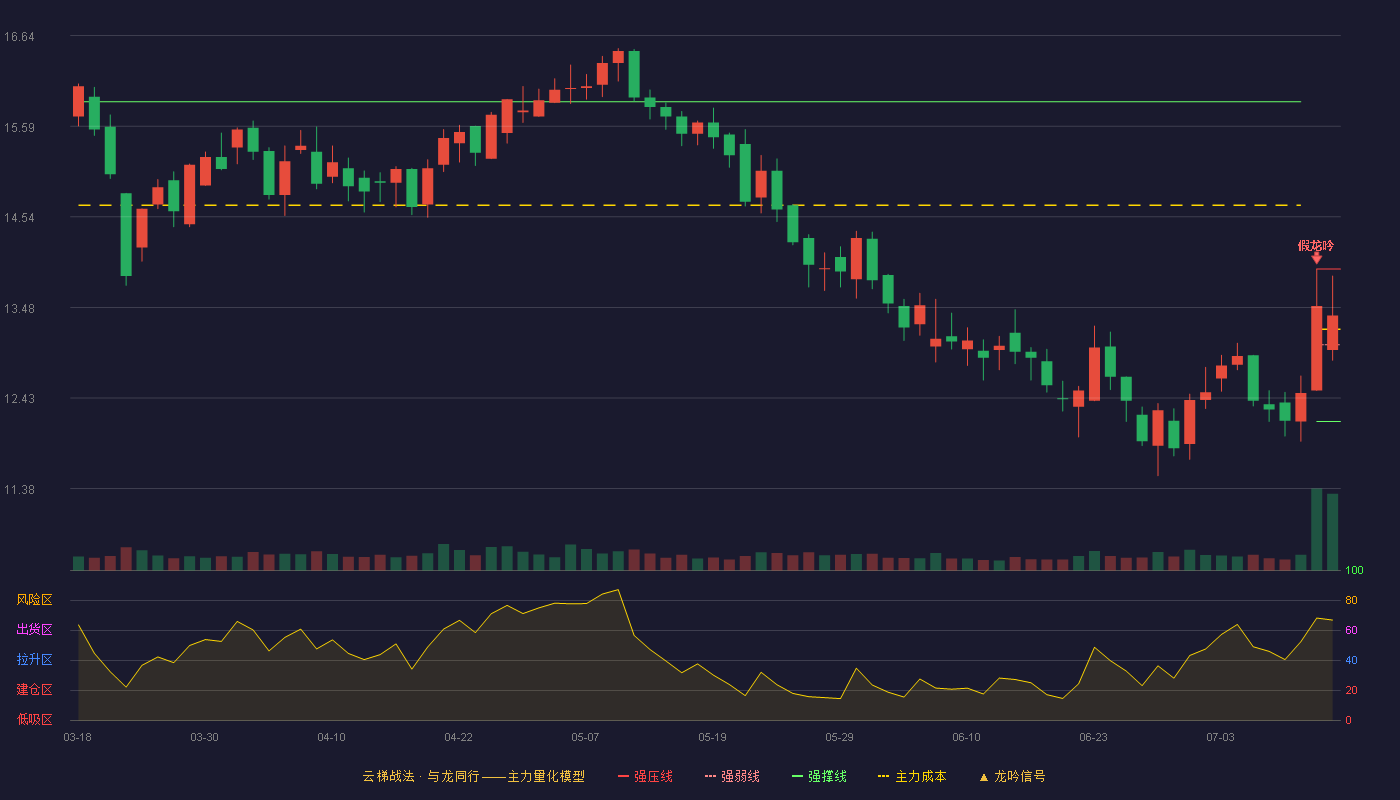Click the big red candle below 假龙吟
The width and height of the screenshot is (1400, 800).
(x=1316, y=348)
